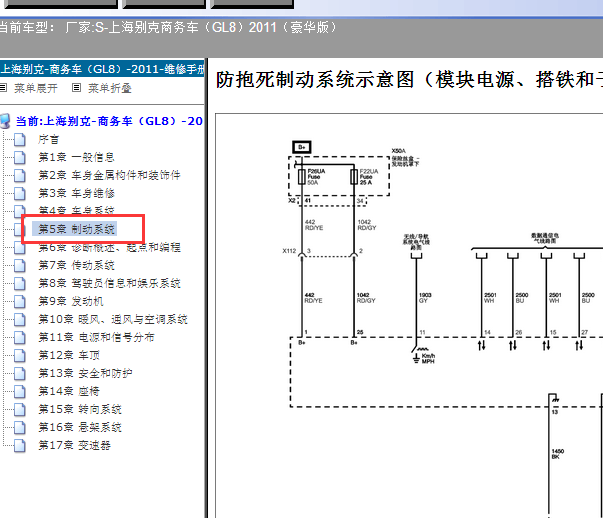
Task: Open 第14章 座椅
Action: click(69, 391)
